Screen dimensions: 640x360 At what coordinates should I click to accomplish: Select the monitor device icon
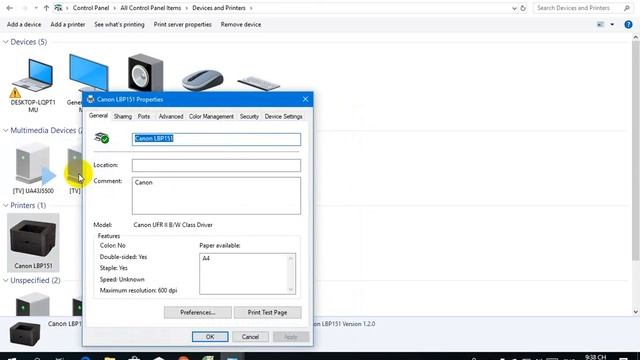click(88, 72)
